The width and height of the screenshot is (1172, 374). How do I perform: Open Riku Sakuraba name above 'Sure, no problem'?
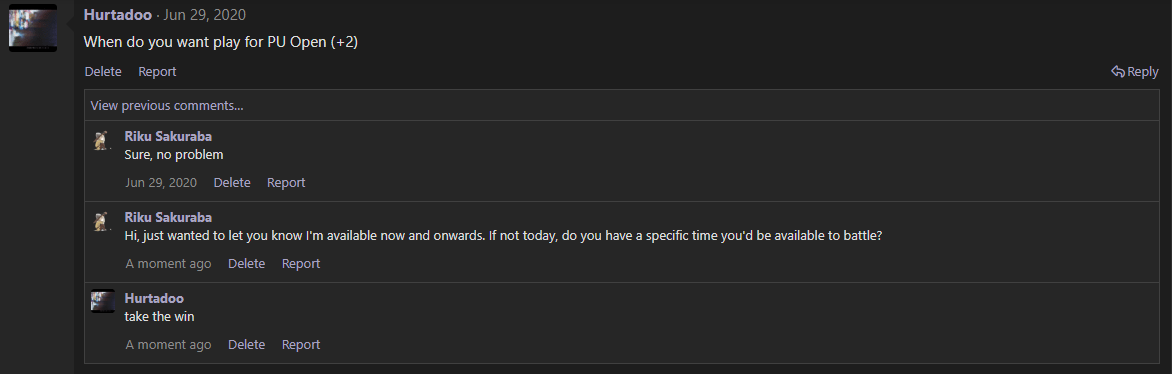click(x=168, y=136)
